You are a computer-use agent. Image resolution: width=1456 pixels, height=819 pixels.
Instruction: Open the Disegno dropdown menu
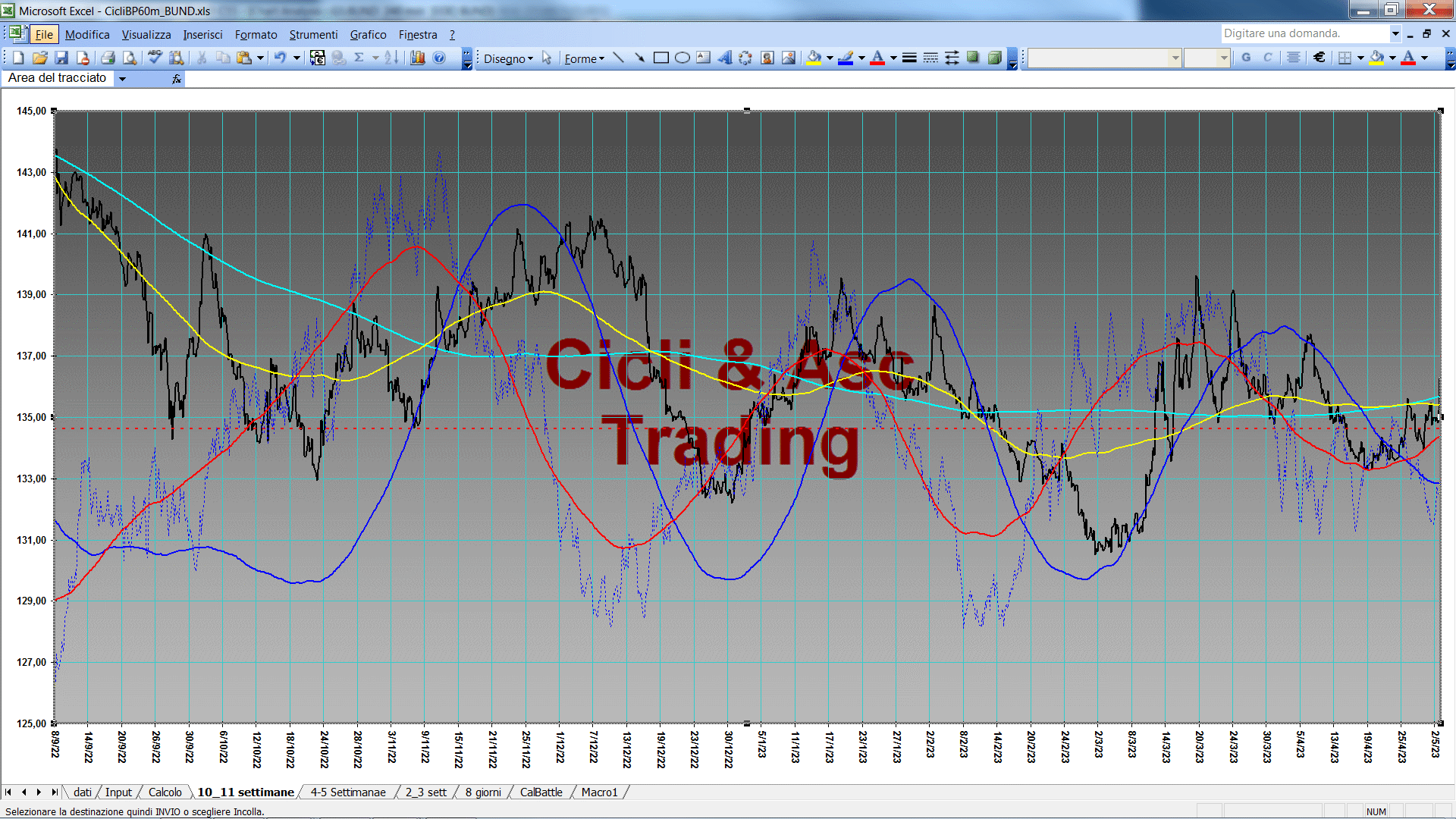tap(508, 58)
